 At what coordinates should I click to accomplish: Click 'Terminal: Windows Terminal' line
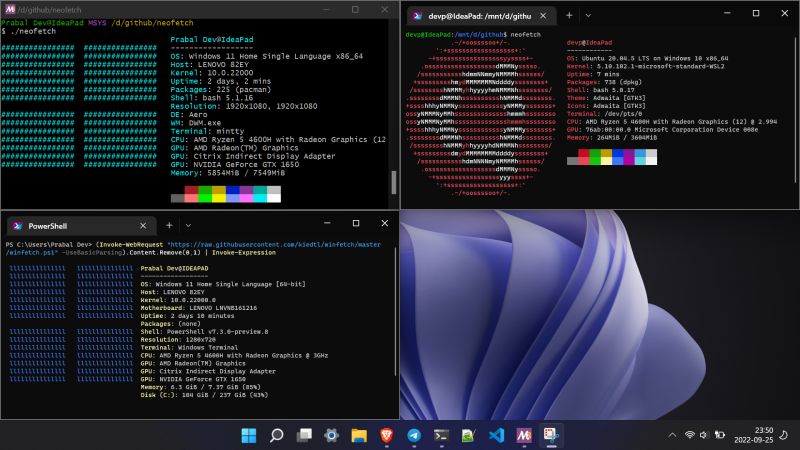189,347
